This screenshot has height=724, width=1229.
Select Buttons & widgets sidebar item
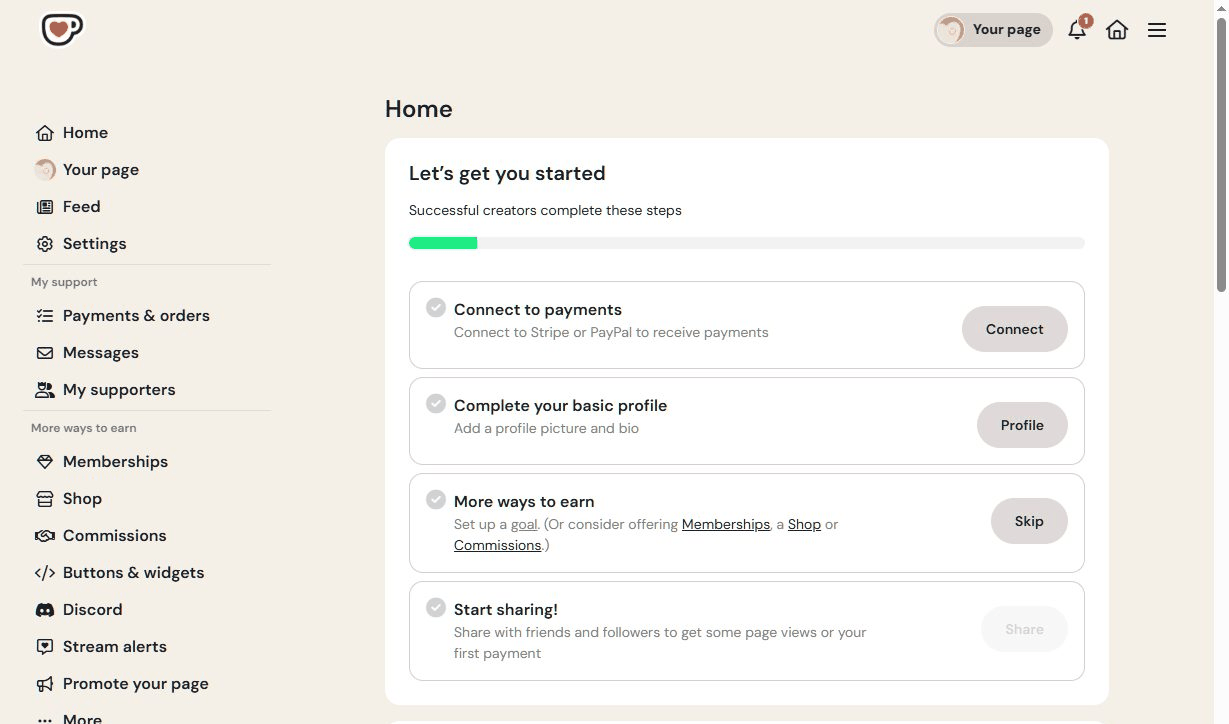[119, 572]
